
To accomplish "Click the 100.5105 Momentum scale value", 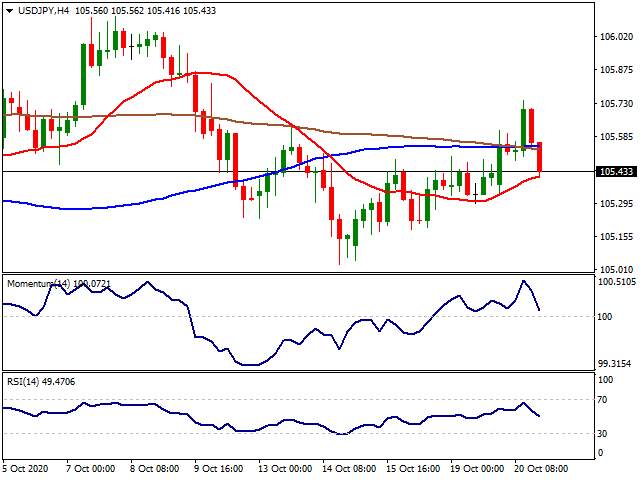I will [617, 282].
